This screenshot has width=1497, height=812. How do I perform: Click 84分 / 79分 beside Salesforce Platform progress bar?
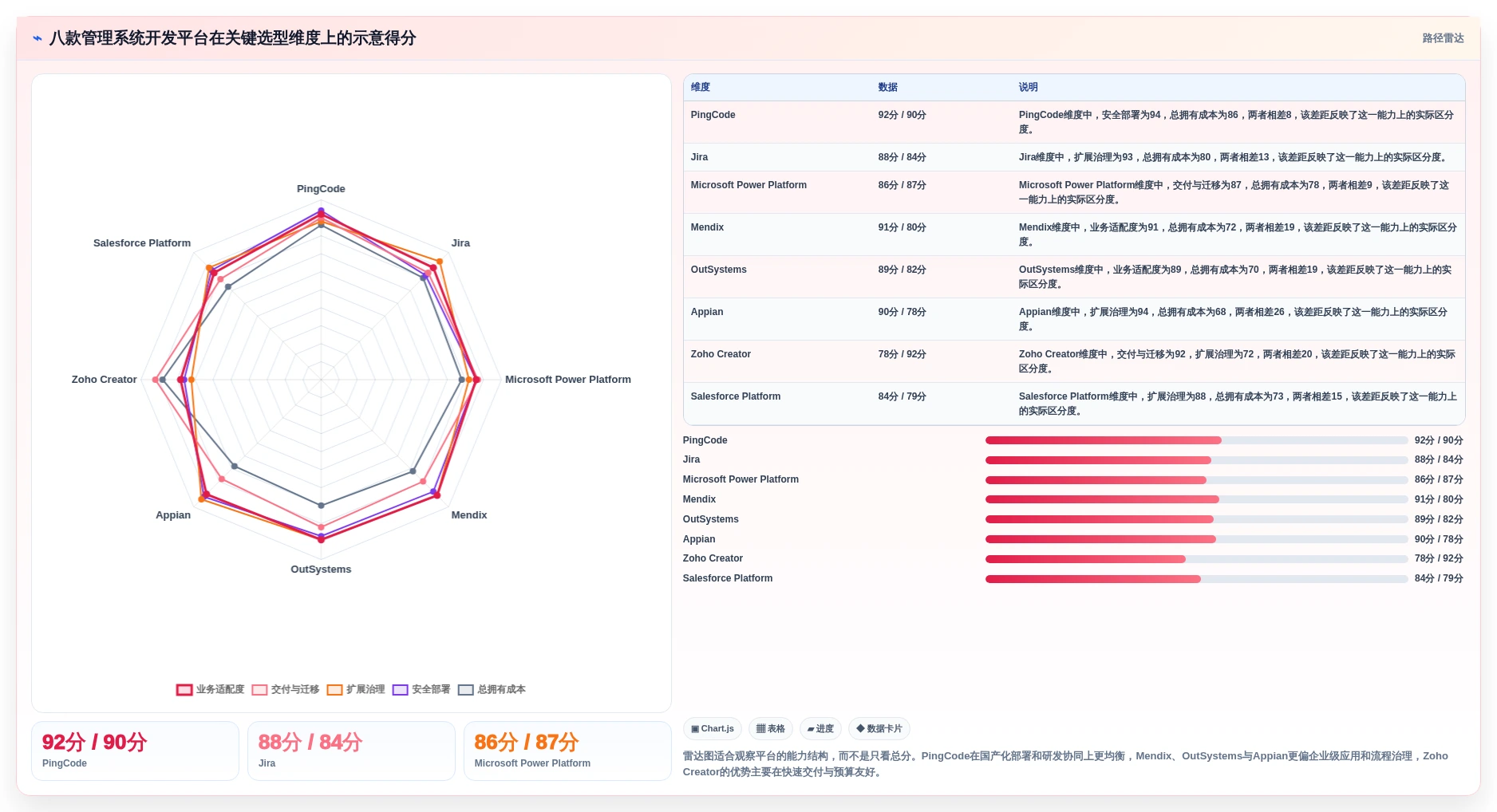pyautogui.click(x=1439, y=578)
